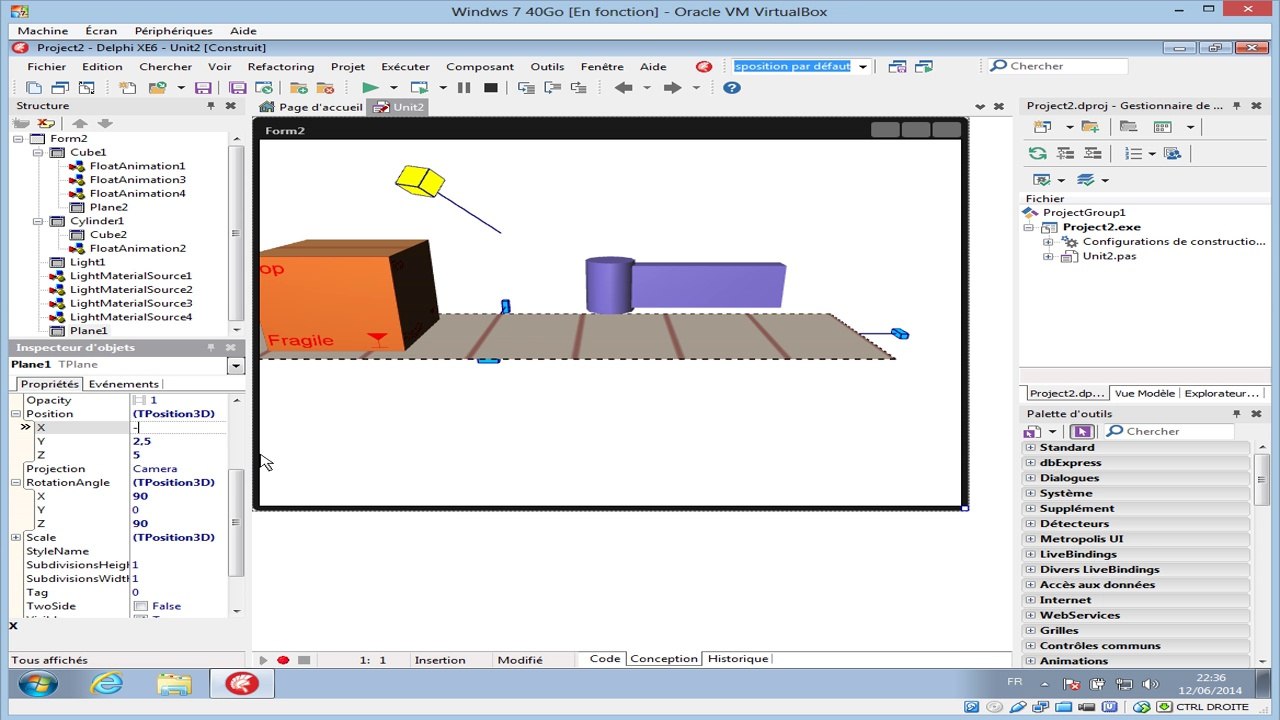This screenshot has width=1280, height=720.
Task: Open the Composant menu
Action: pos(480,66)
